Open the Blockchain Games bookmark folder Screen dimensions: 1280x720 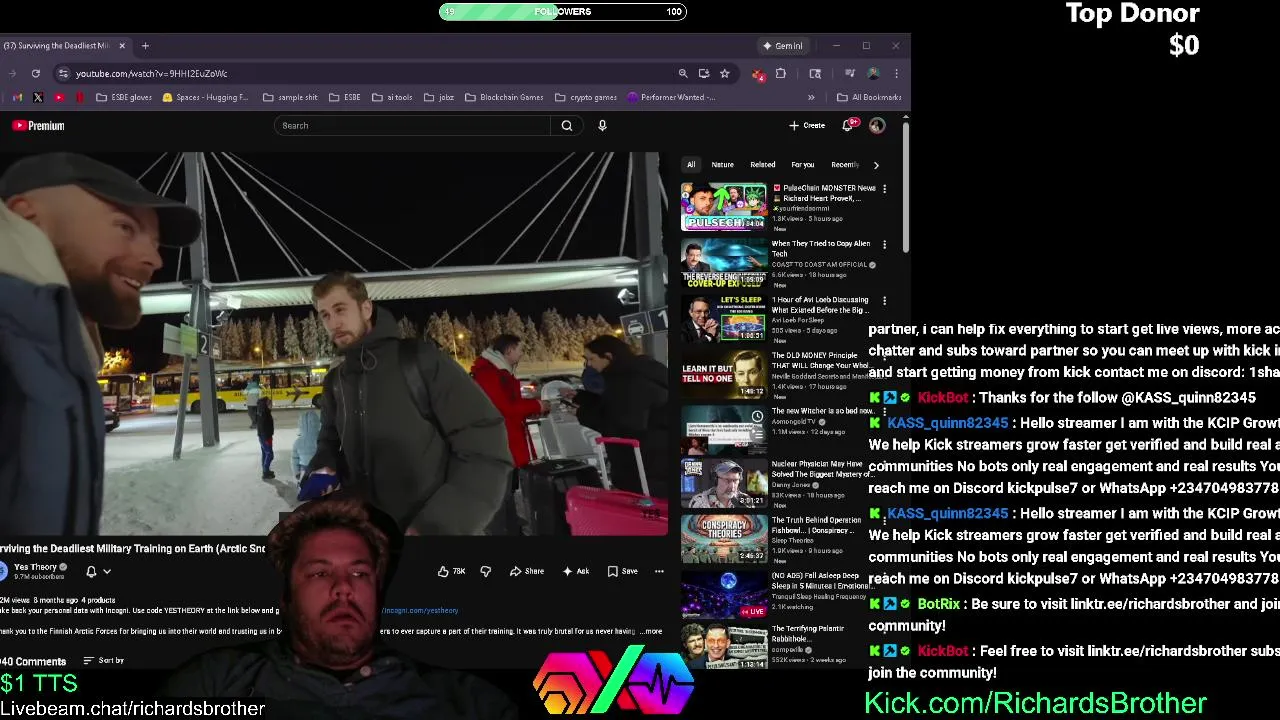click(504, 97)
